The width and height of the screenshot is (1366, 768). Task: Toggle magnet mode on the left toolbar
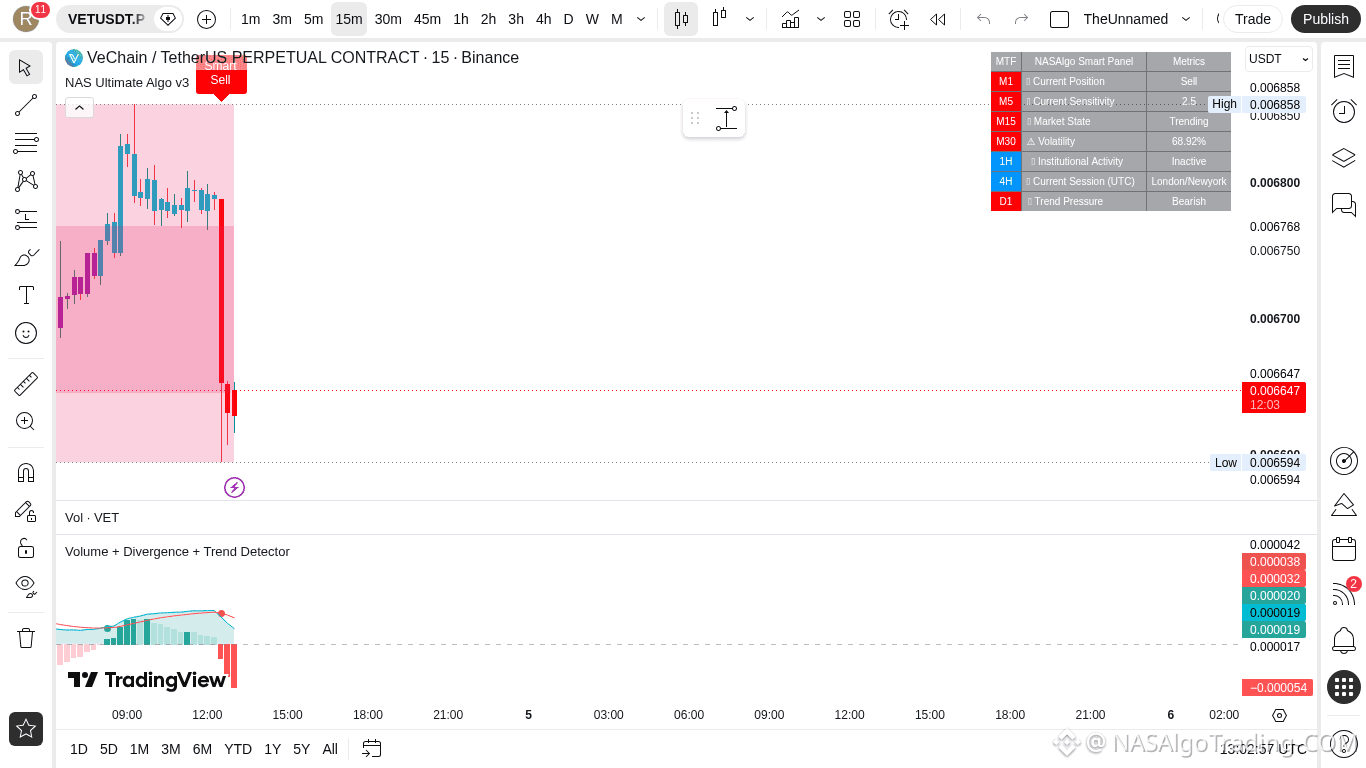coord(26,472)
